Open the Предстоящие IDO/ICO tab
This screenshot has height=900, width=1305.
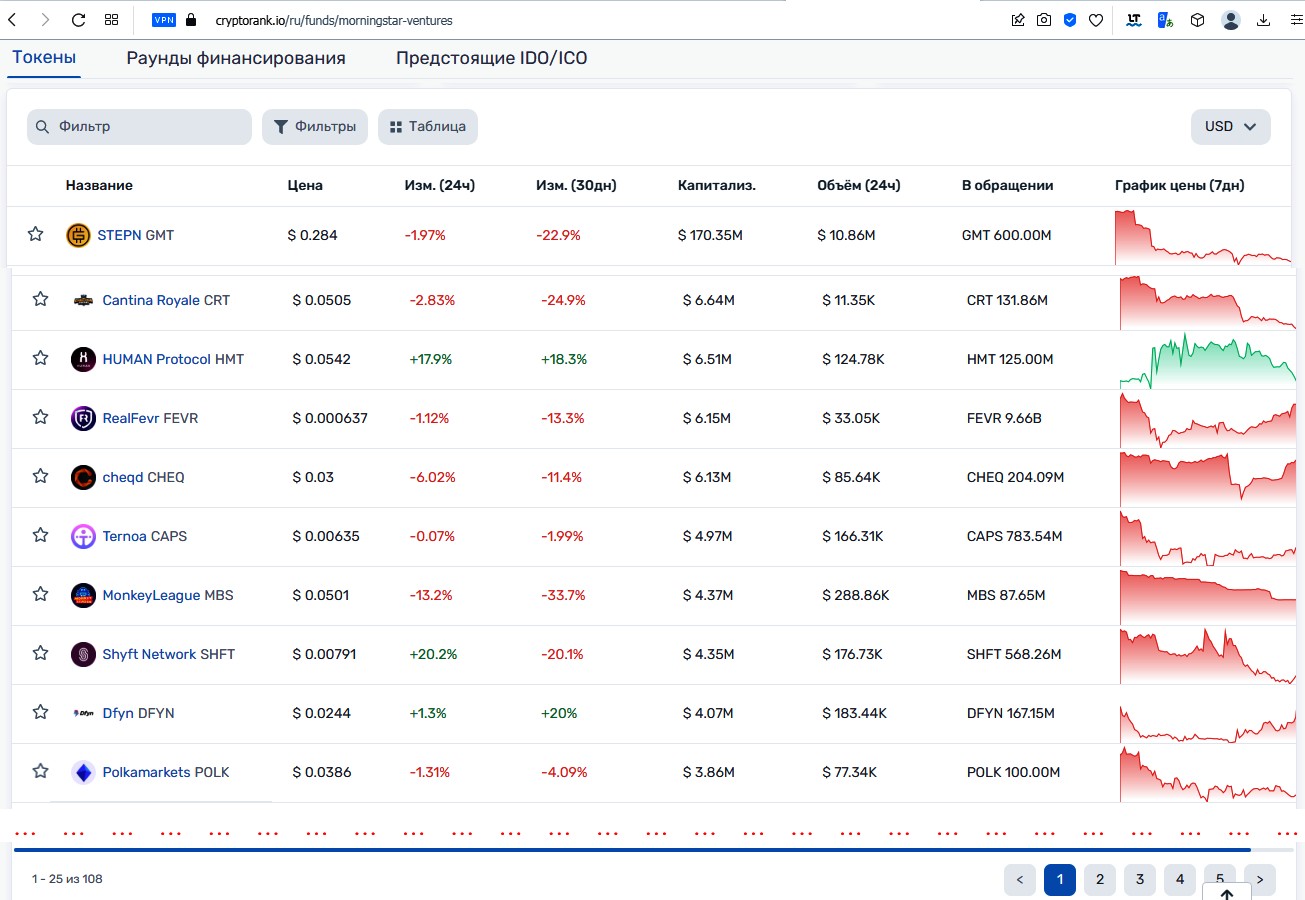click(x=491, y=58)
